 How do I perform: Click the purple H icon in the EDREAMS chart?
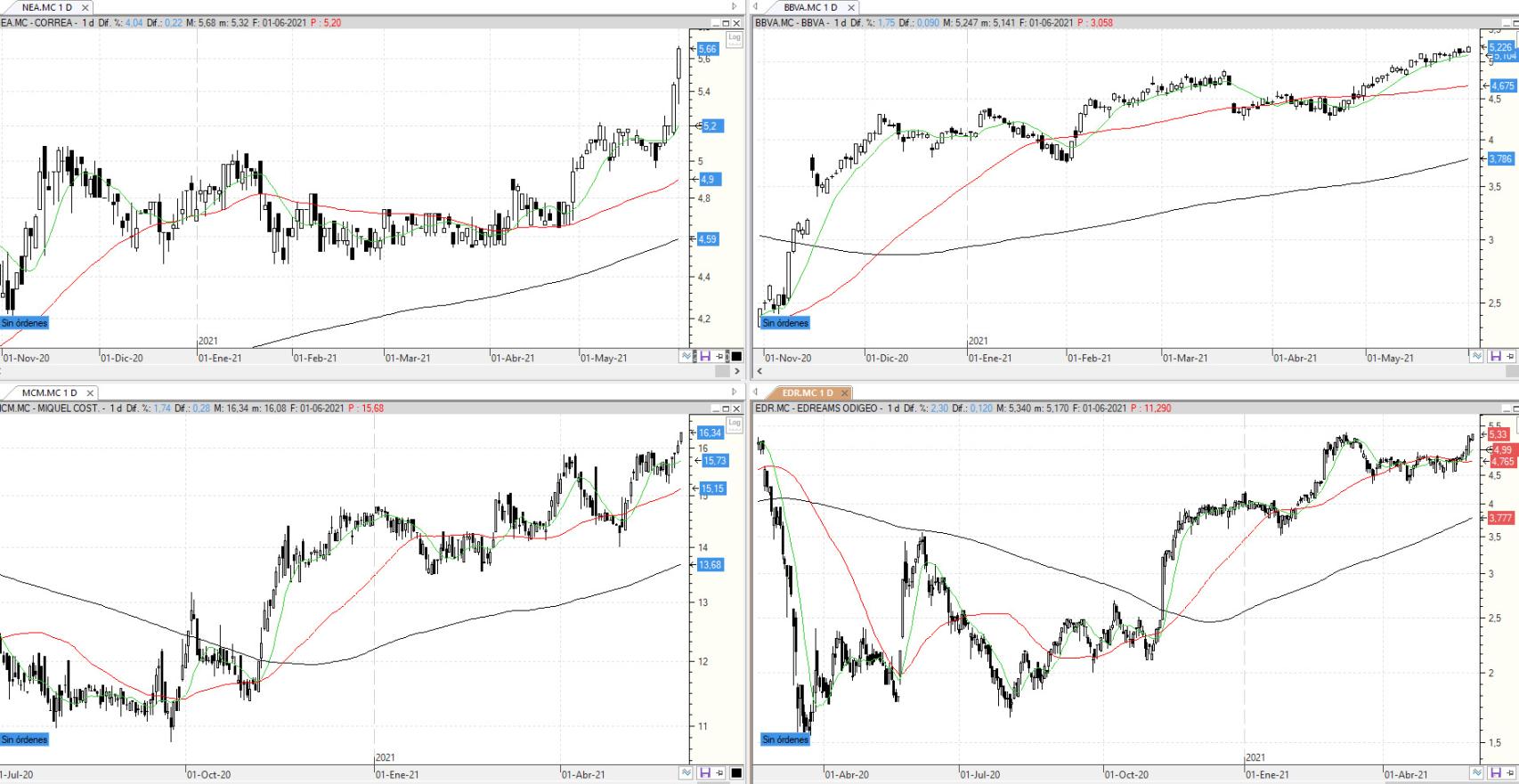1495,772
